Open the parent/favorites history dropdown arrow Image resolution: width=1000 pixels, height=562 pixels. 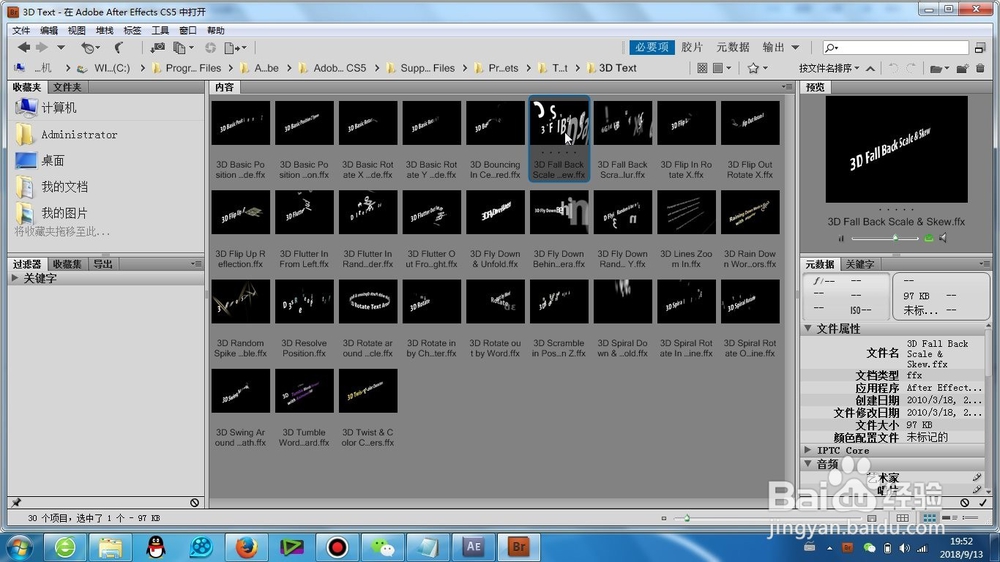pyautogui.click(x=61, y=47)
